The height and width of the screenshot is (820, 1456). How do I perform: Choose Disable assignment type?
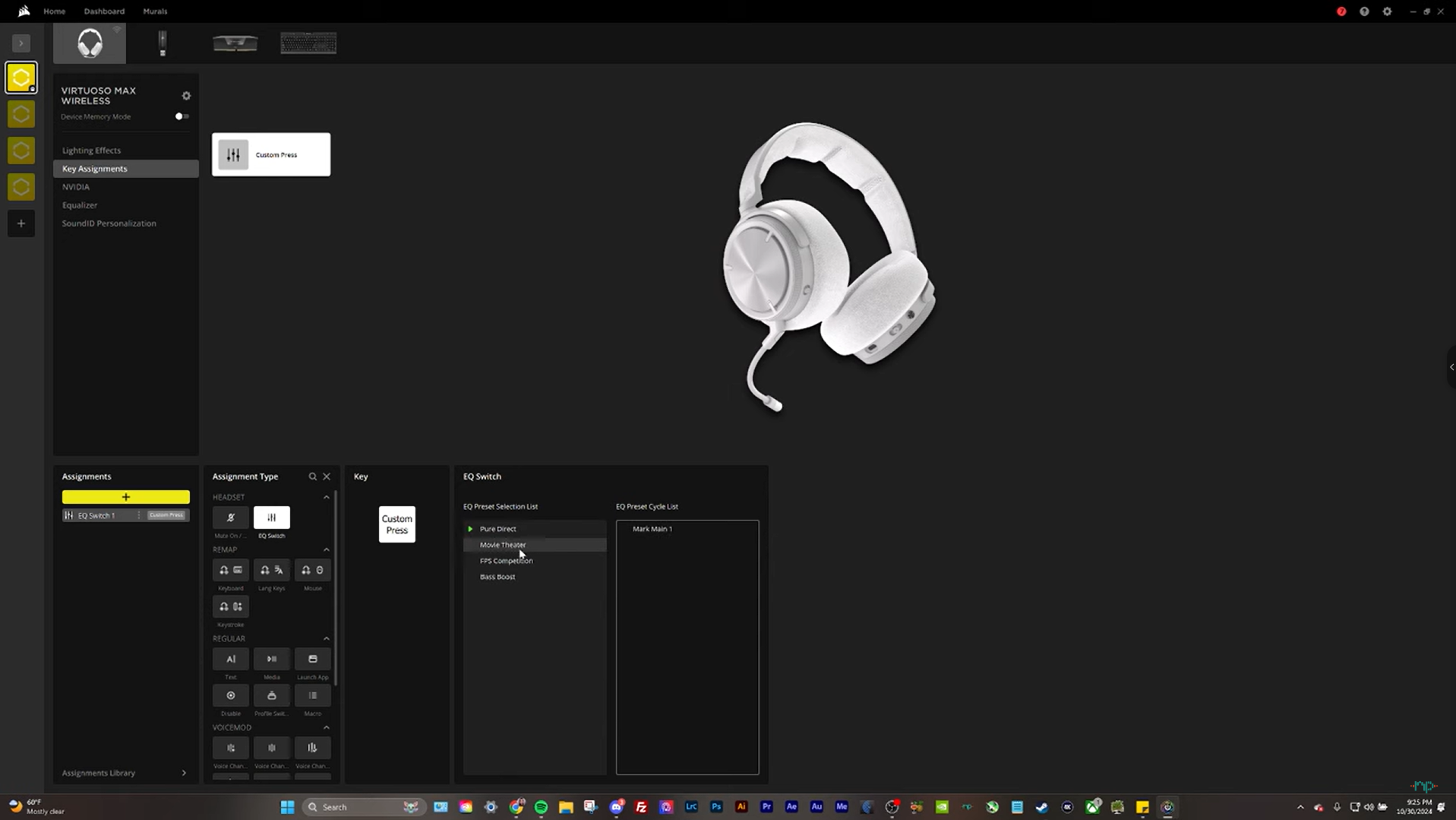click(231, 695)
